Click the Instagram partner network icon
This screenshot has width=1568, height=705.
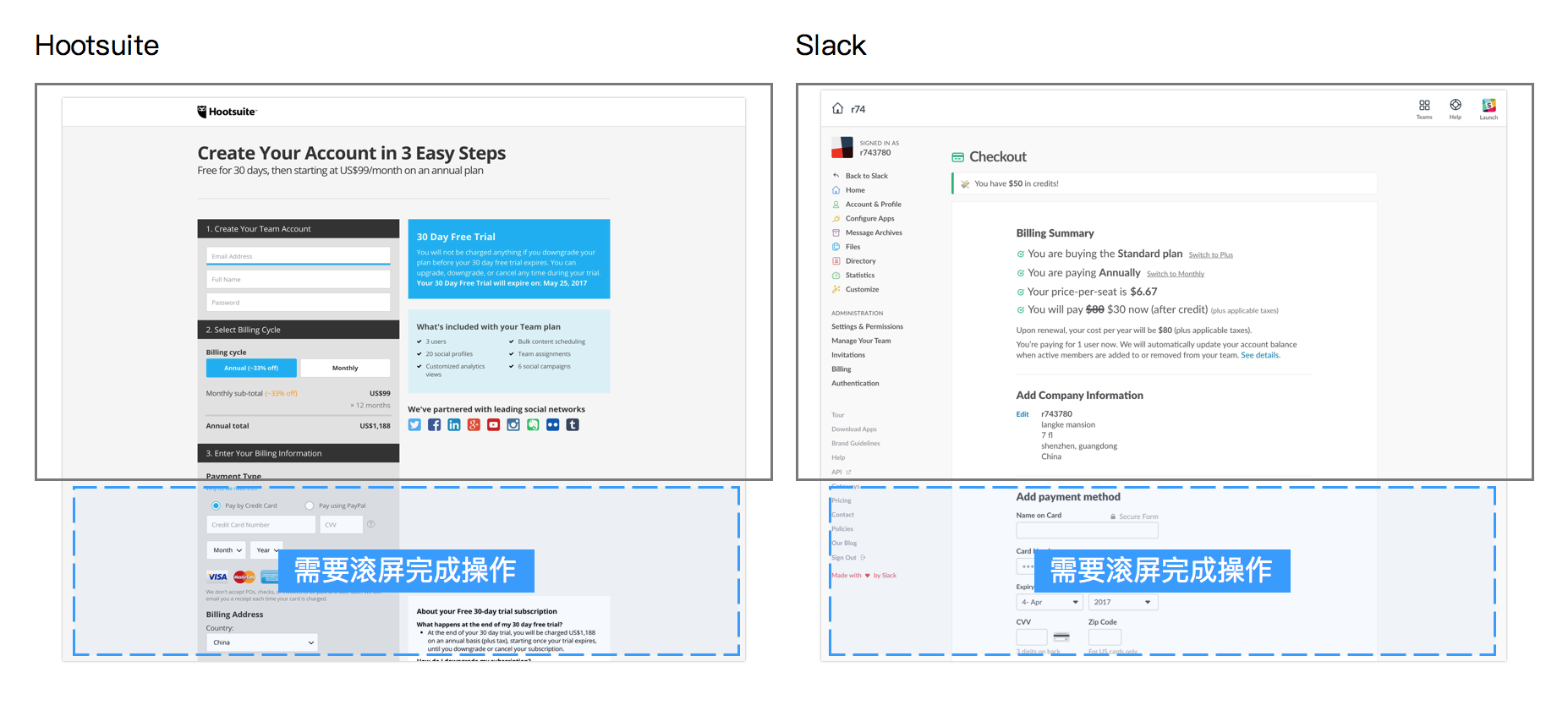tap(513, 425)
